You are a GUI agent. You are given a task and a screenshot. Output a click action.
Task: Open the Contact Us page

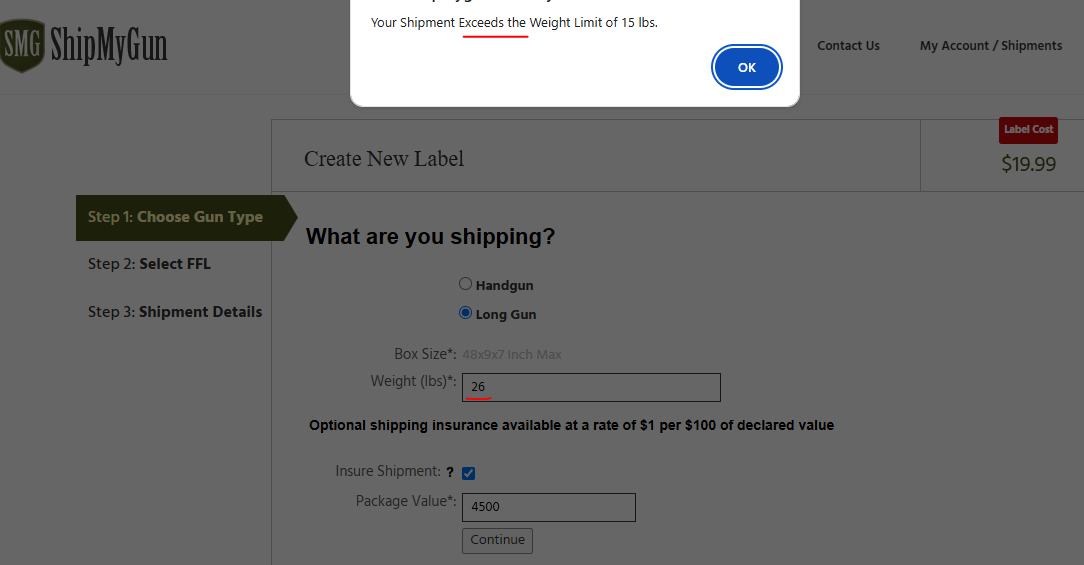848,46
